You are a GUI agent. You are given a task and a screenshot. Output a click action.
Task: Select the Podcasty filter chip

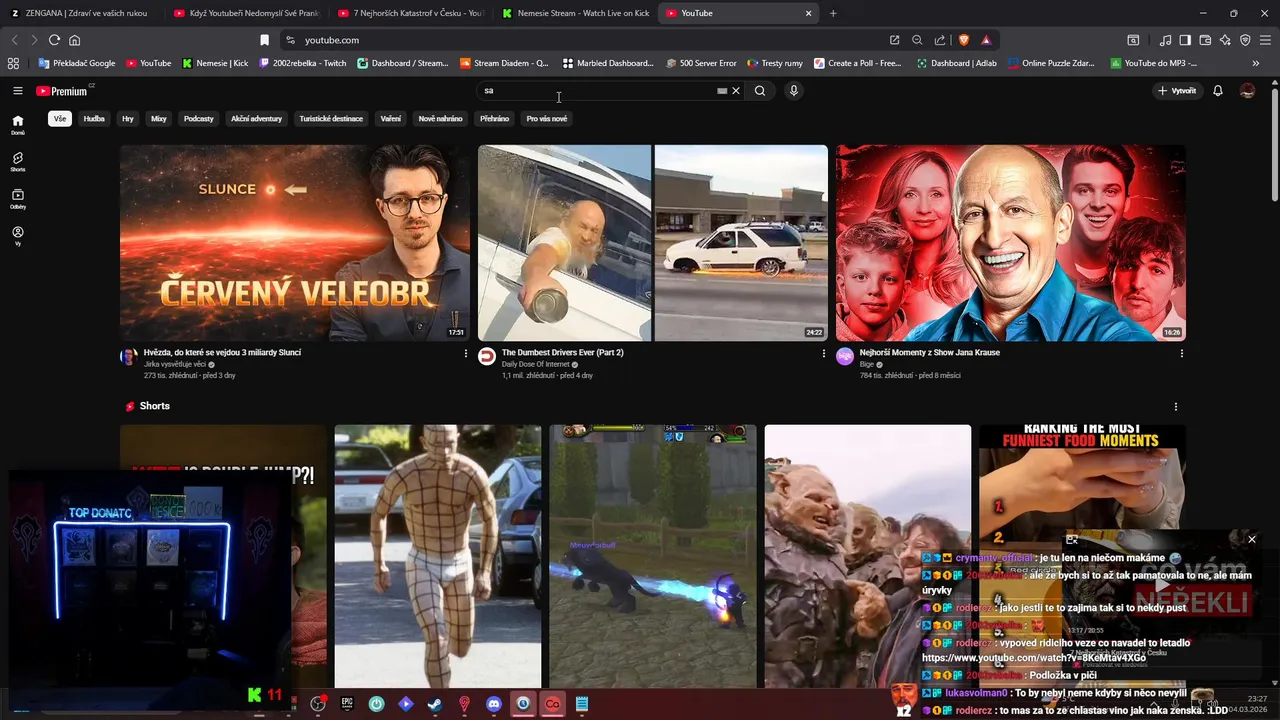click(199, 119)
